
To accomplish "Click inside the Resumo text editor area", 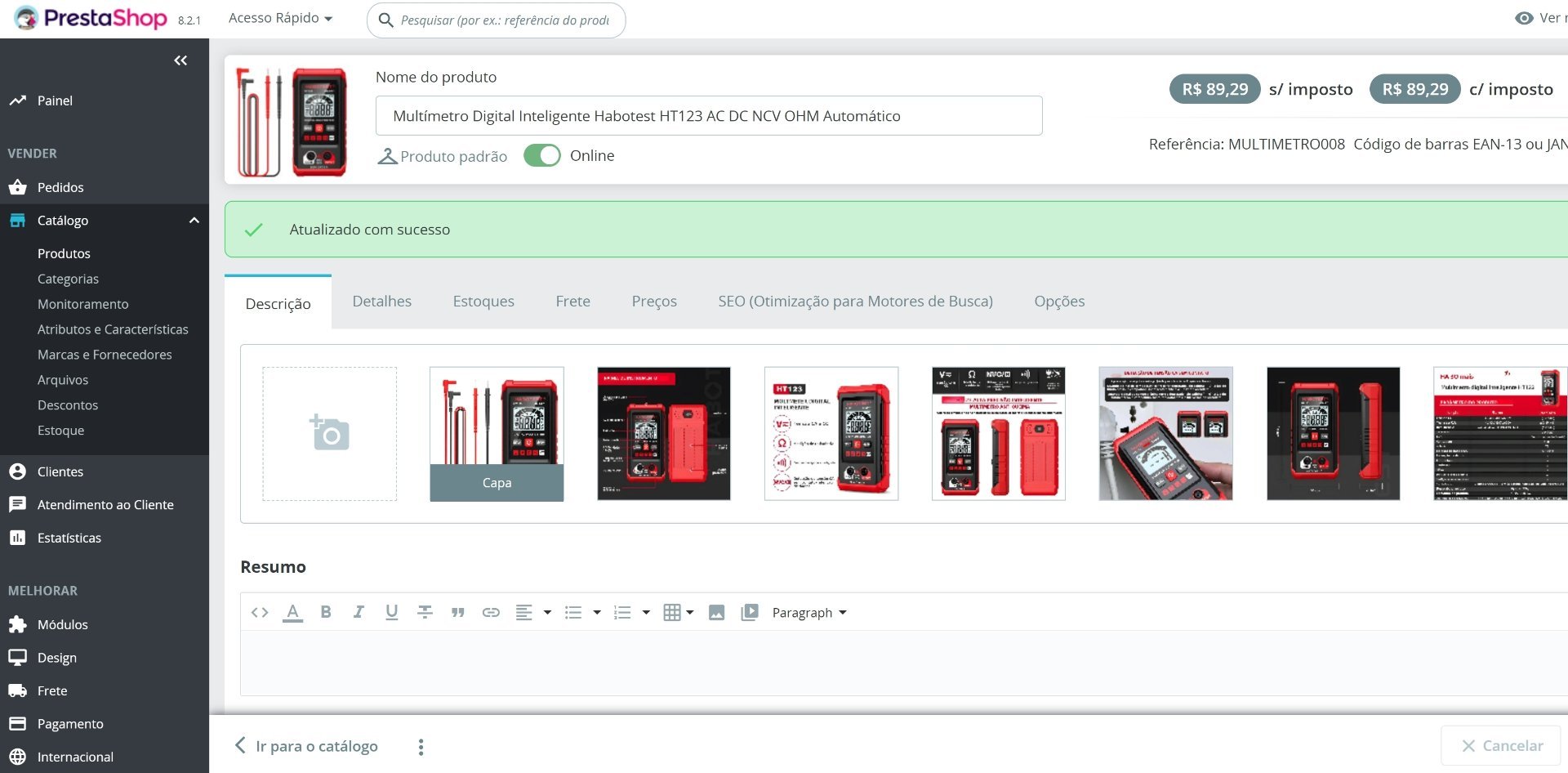I will click(x=904, y=664).
